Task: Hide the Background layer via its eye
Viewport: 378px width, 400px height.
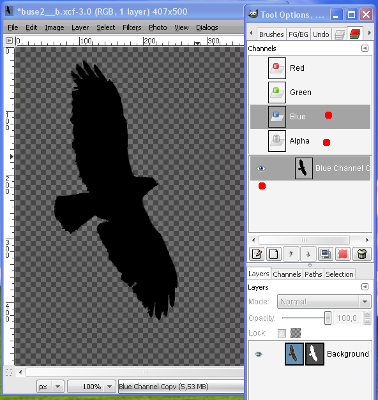Action: pos(259,354)
